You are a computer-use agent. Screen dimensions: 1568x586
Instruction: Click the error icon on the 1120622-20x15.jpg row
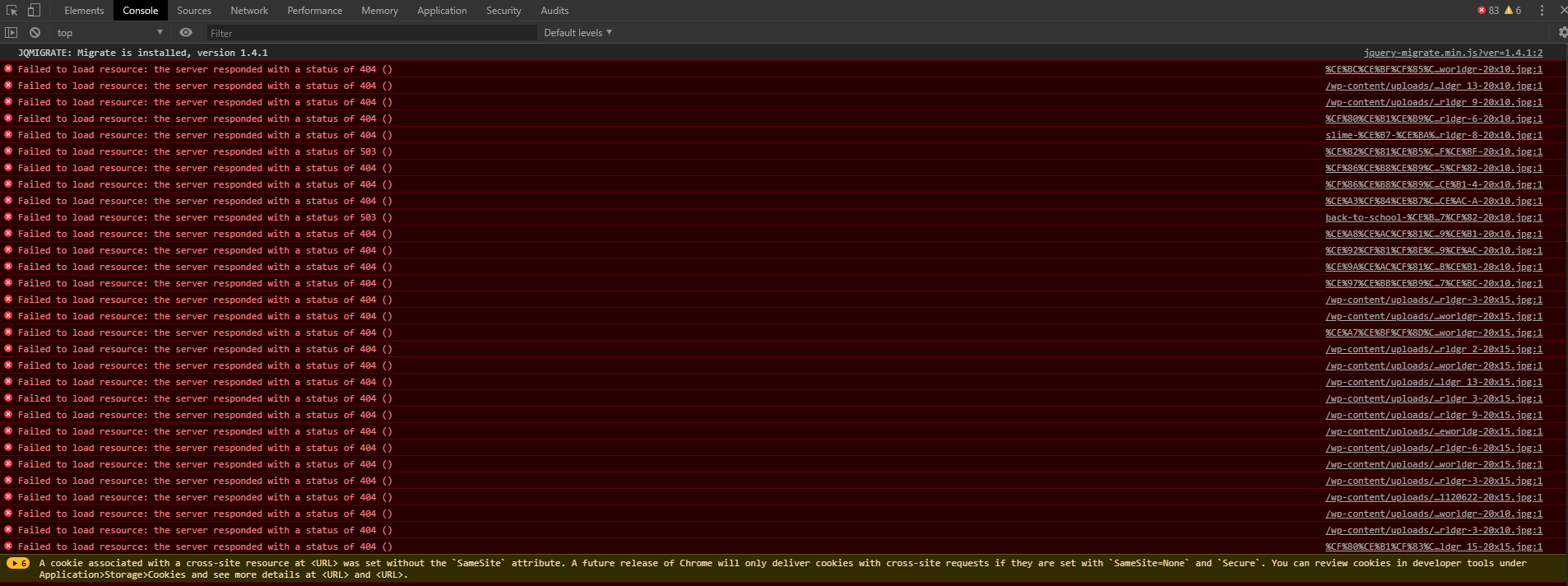point(8,497)
